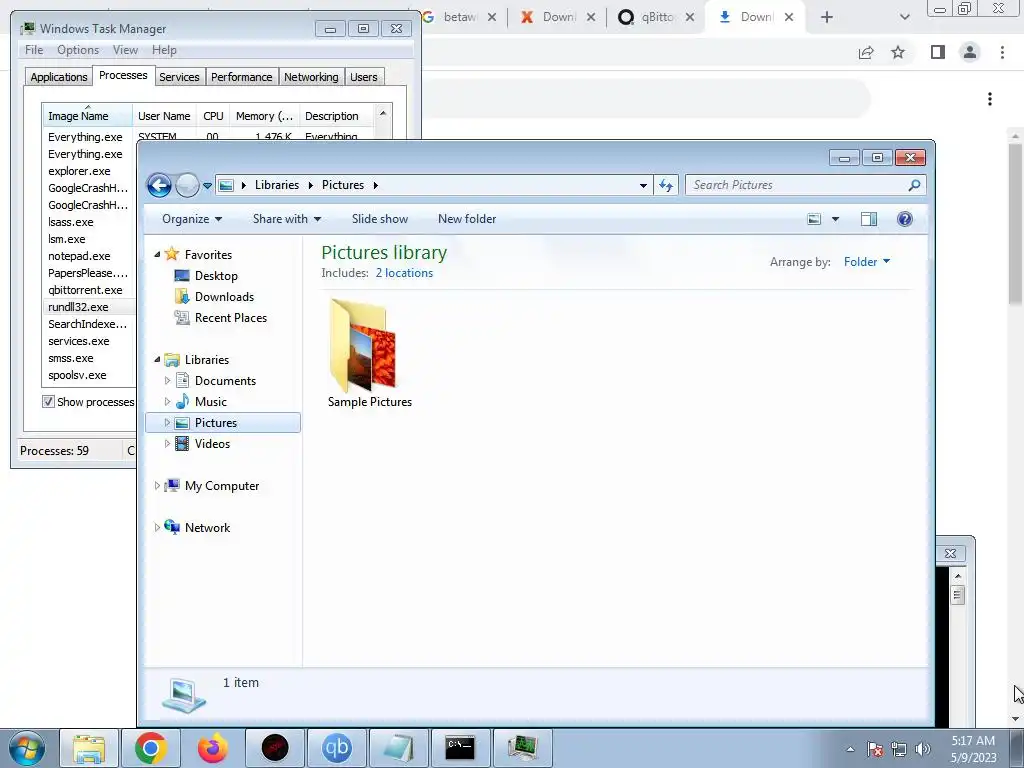Viewport: 1024px width, 768px height.
Task: Open the view options dropdown arrow
Action: coord(835,219)
